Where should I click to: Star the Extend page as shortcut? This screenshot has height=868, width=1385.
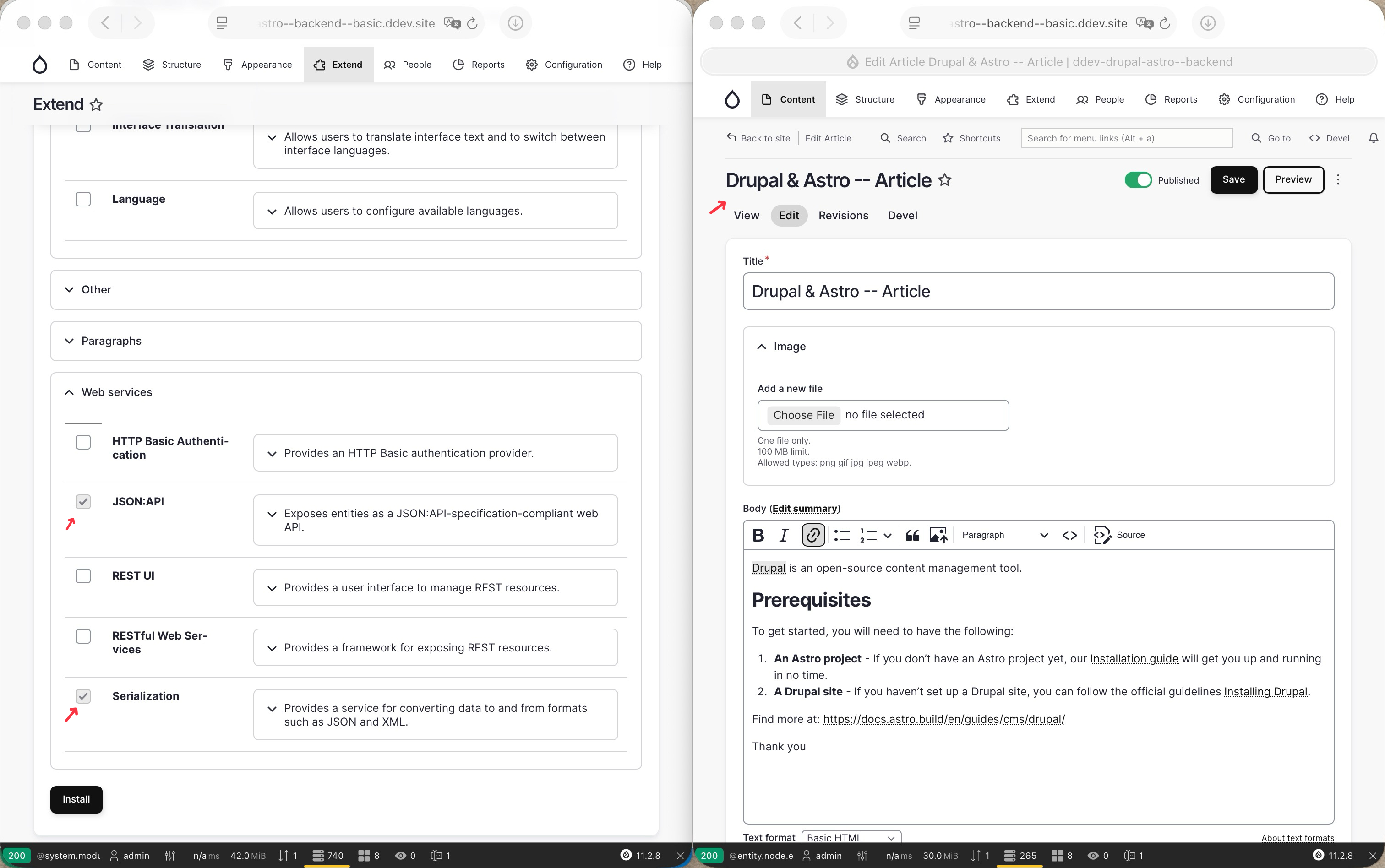[x=97, y=104]
